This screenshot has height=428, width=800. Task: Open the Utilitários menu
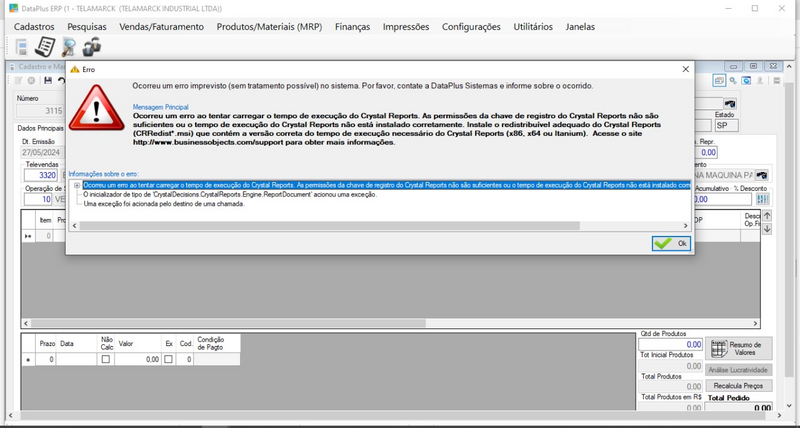[533, 27]
